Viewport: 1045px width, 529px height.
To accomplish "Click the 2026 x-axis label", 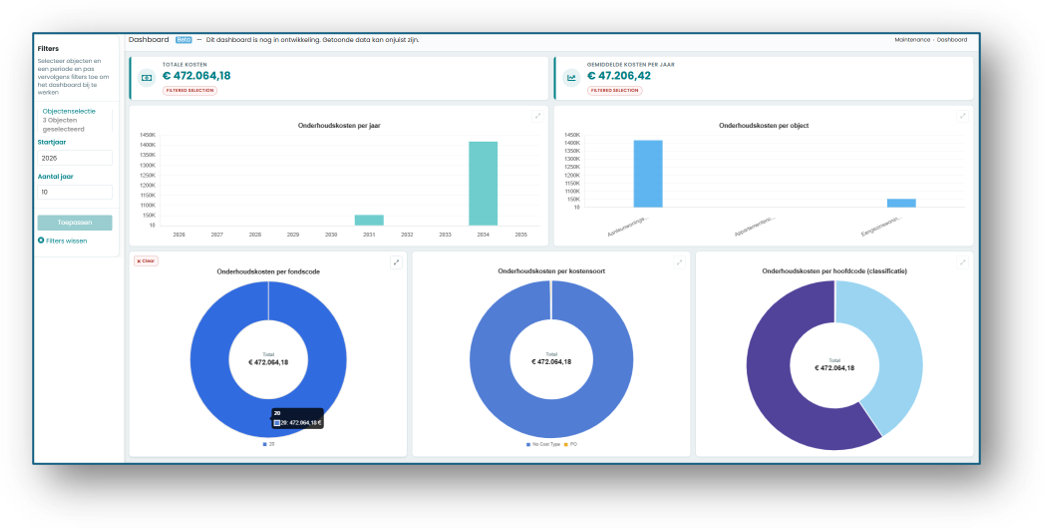I will (x=179, y=235).
